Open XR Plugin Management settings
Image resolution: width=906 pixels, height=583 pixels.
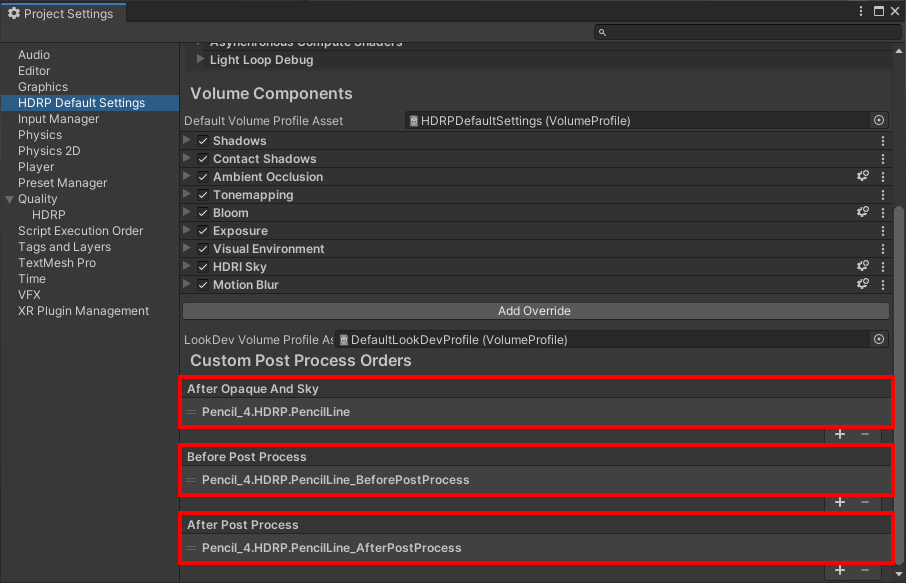point(83,311)
